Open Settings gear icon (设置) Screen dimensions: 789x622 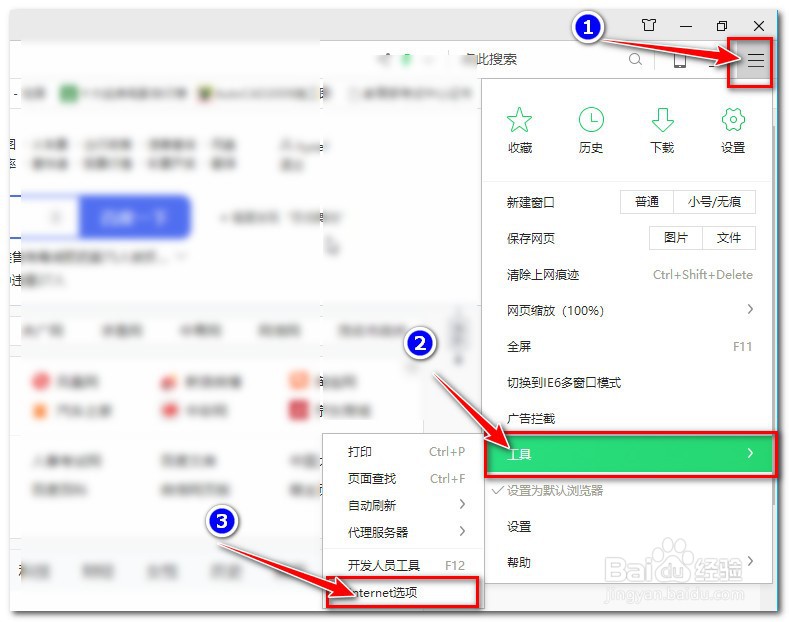(733, 130)
